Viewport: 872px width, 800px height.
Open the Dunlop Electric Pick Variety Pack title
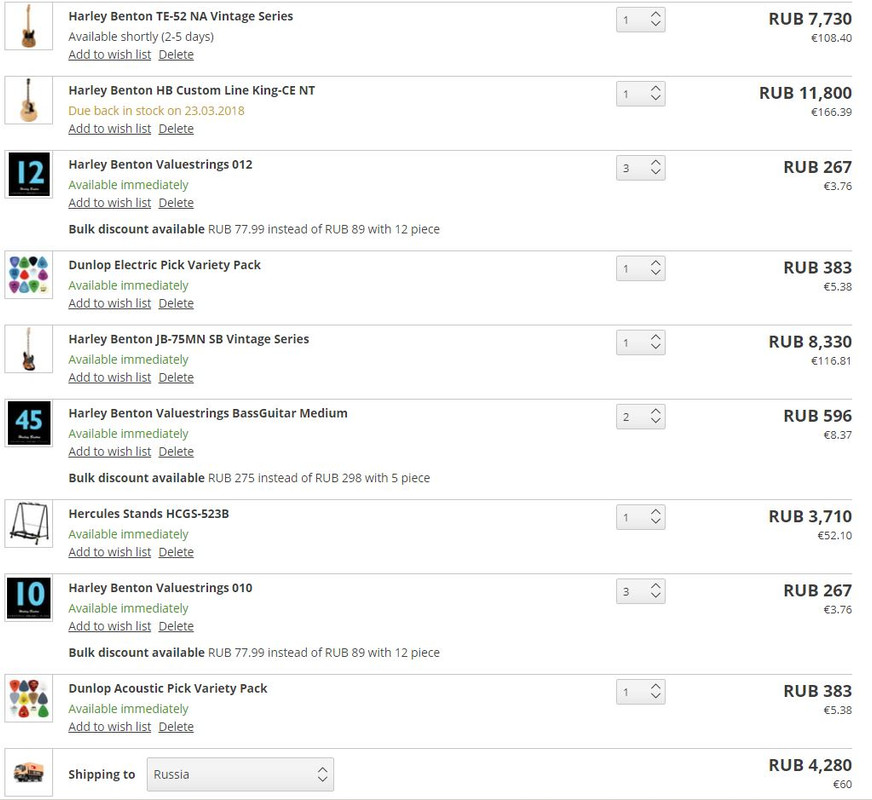pos(165,265)
